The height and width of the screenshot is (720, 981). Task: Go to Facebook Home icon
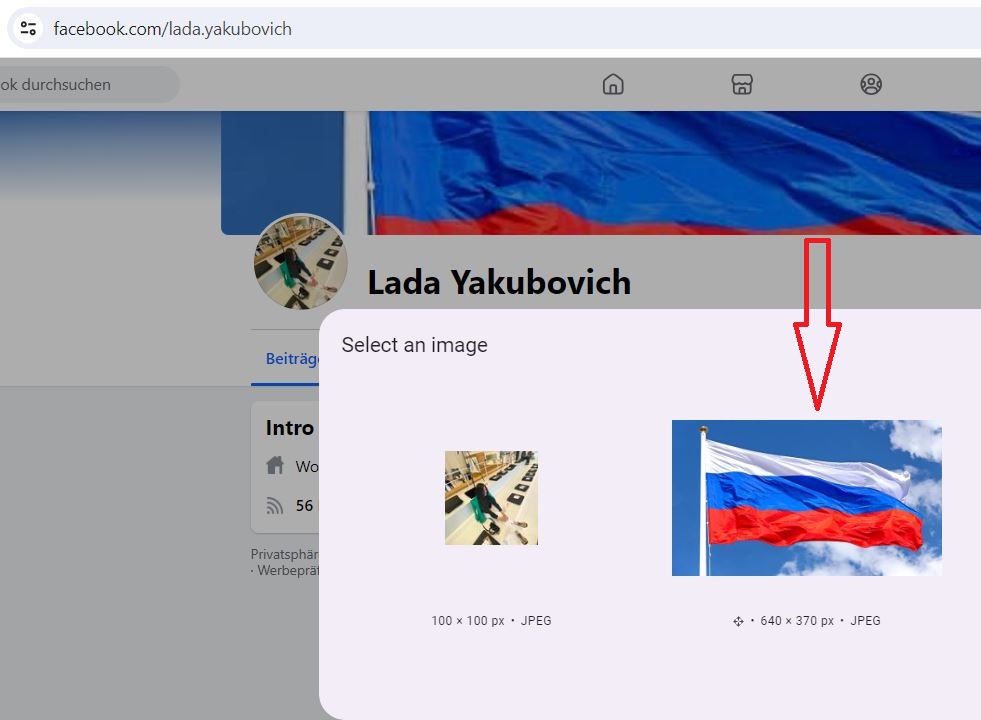613,84
